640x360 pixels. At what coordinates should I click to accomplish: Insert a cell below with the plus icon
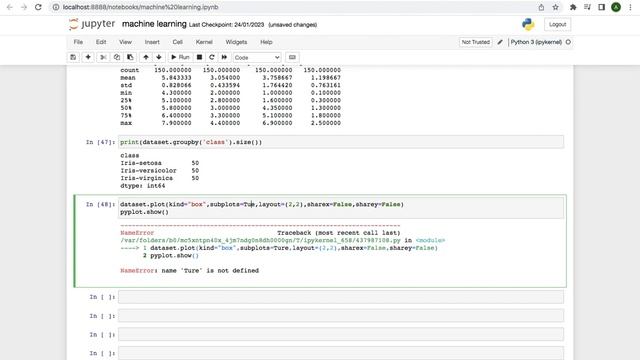pyautogui.click(x=88, y=58)
